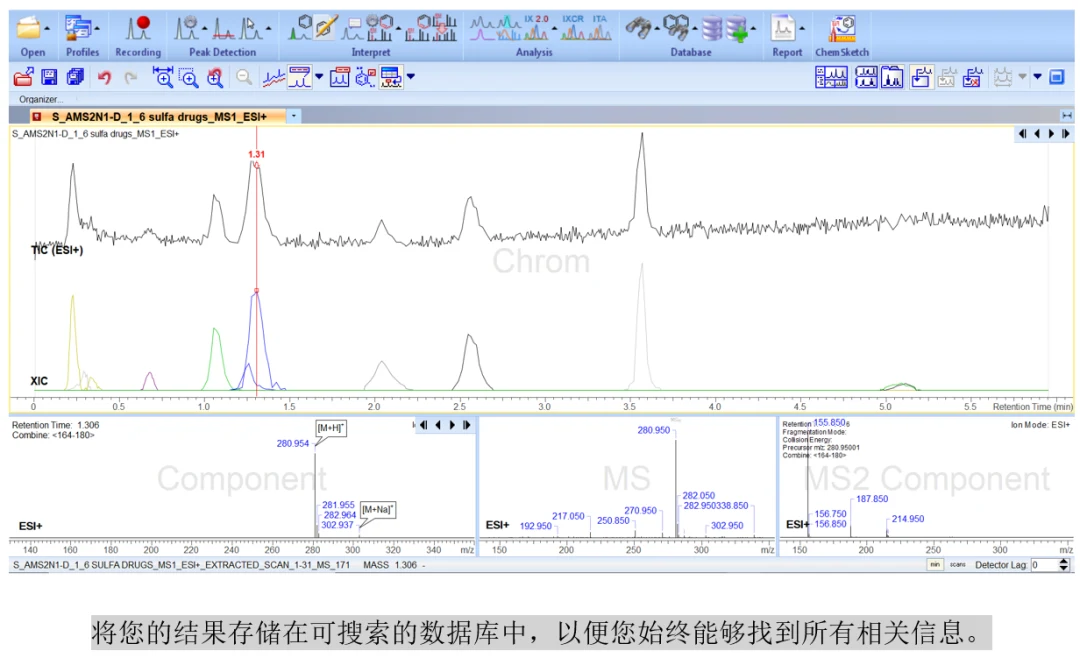This screenshot has width=1080, height=658.
Task: Expand the peak label options arrow
Action: (x=319, y=77)
